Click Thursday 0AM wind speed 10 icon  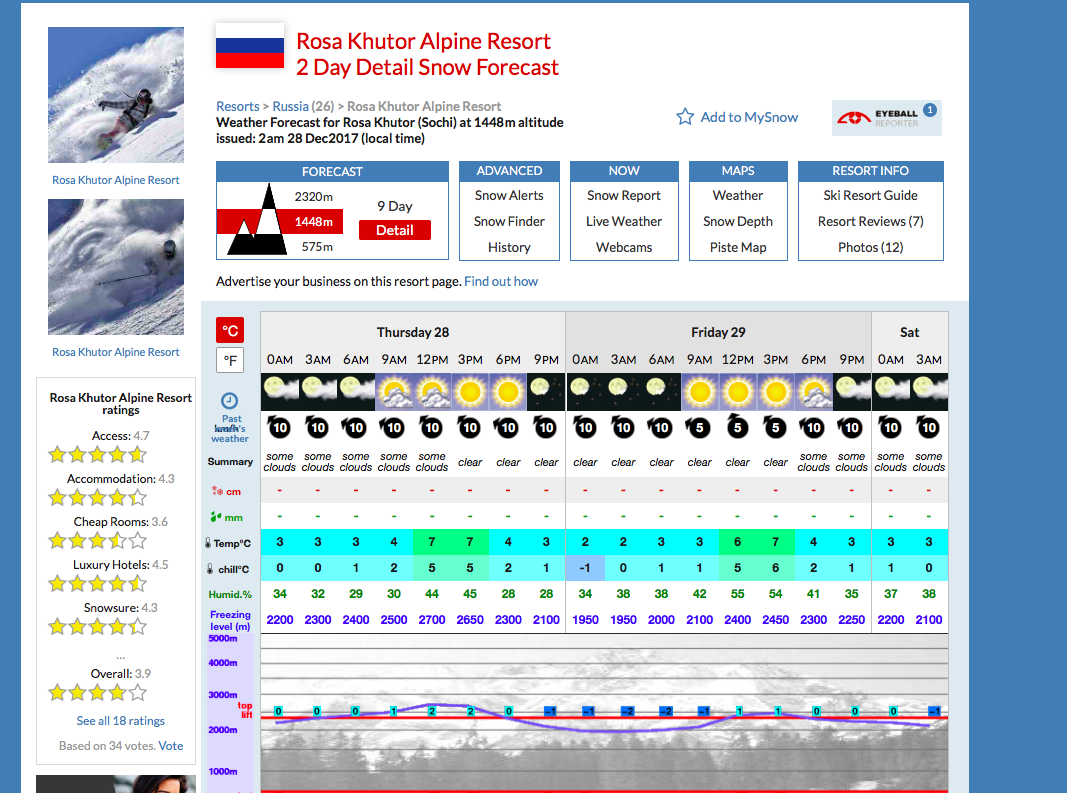coord(279,427)
